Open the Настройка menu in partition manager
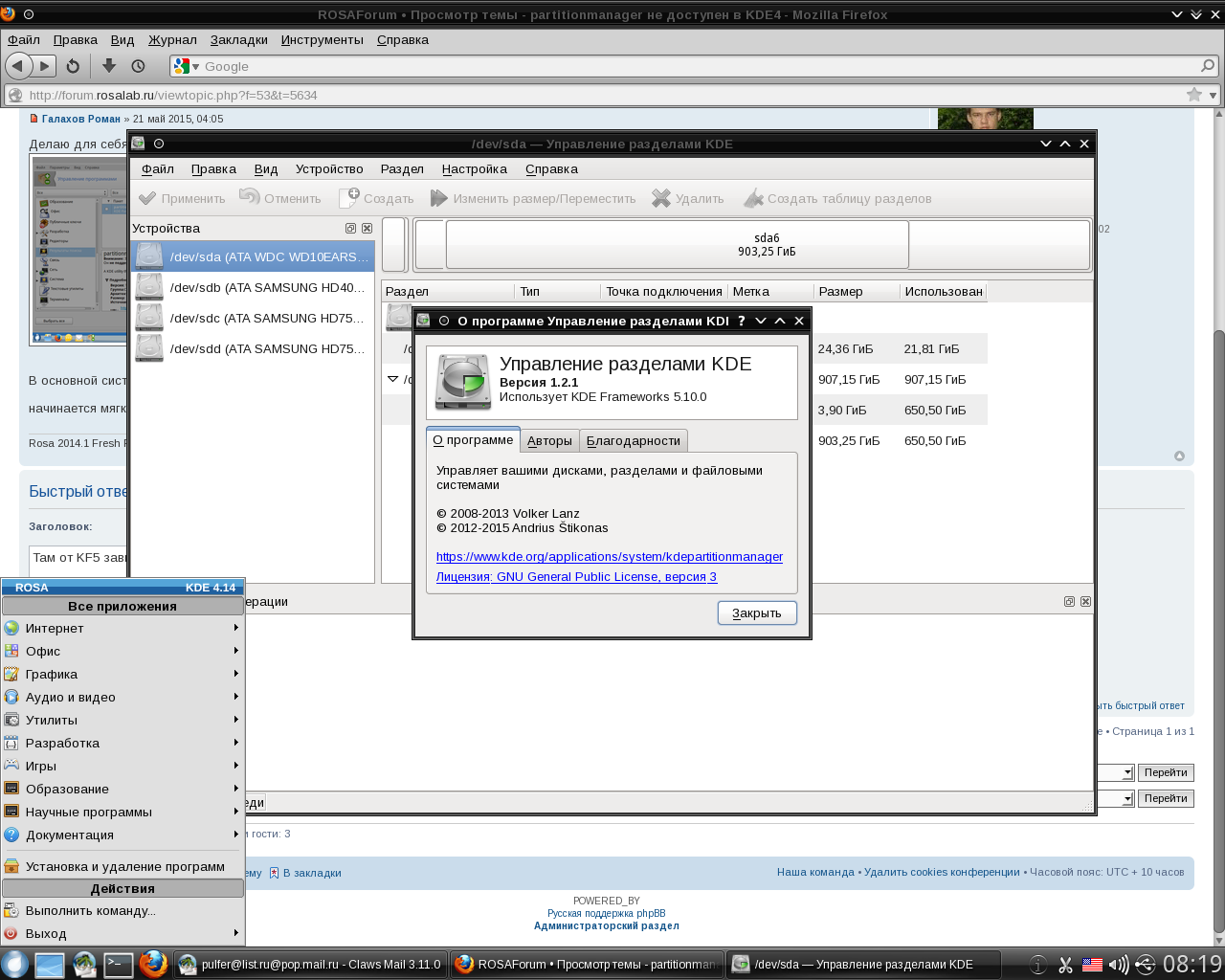Viewport: 1225px width, 980px height. (475, 168)
